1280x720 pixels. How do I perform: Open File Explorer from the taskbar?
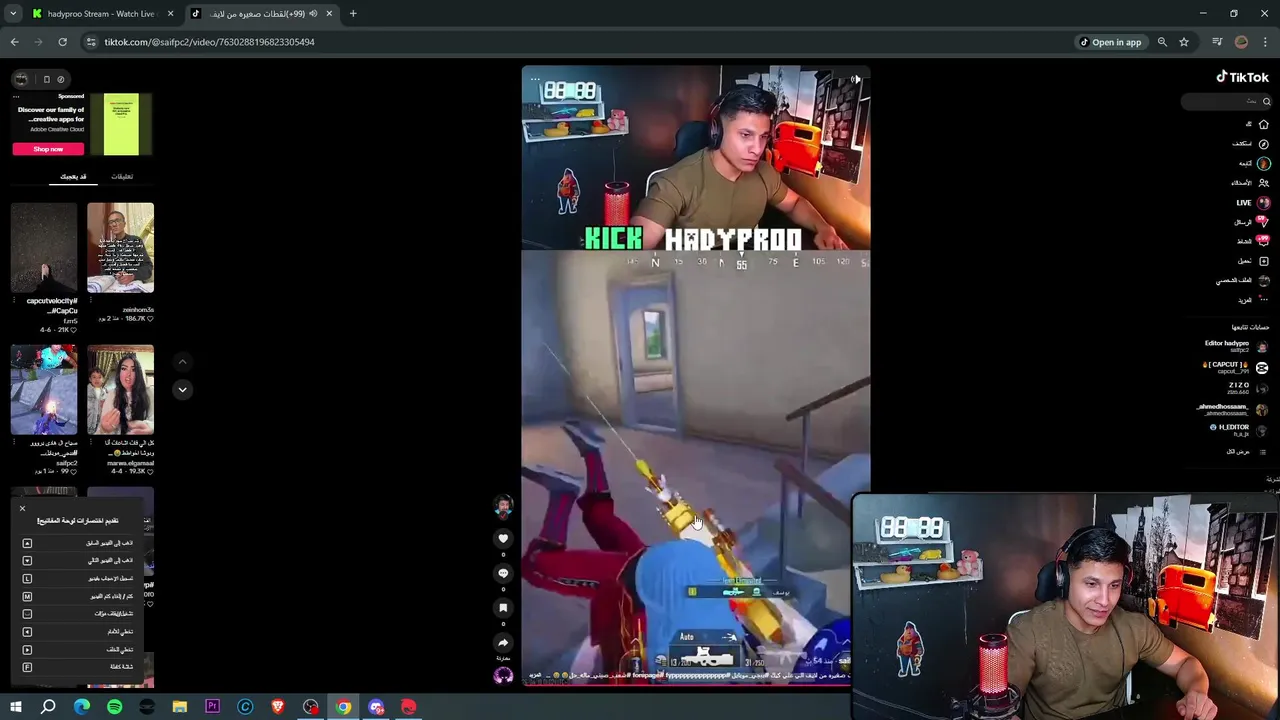[x=180, y=707]
